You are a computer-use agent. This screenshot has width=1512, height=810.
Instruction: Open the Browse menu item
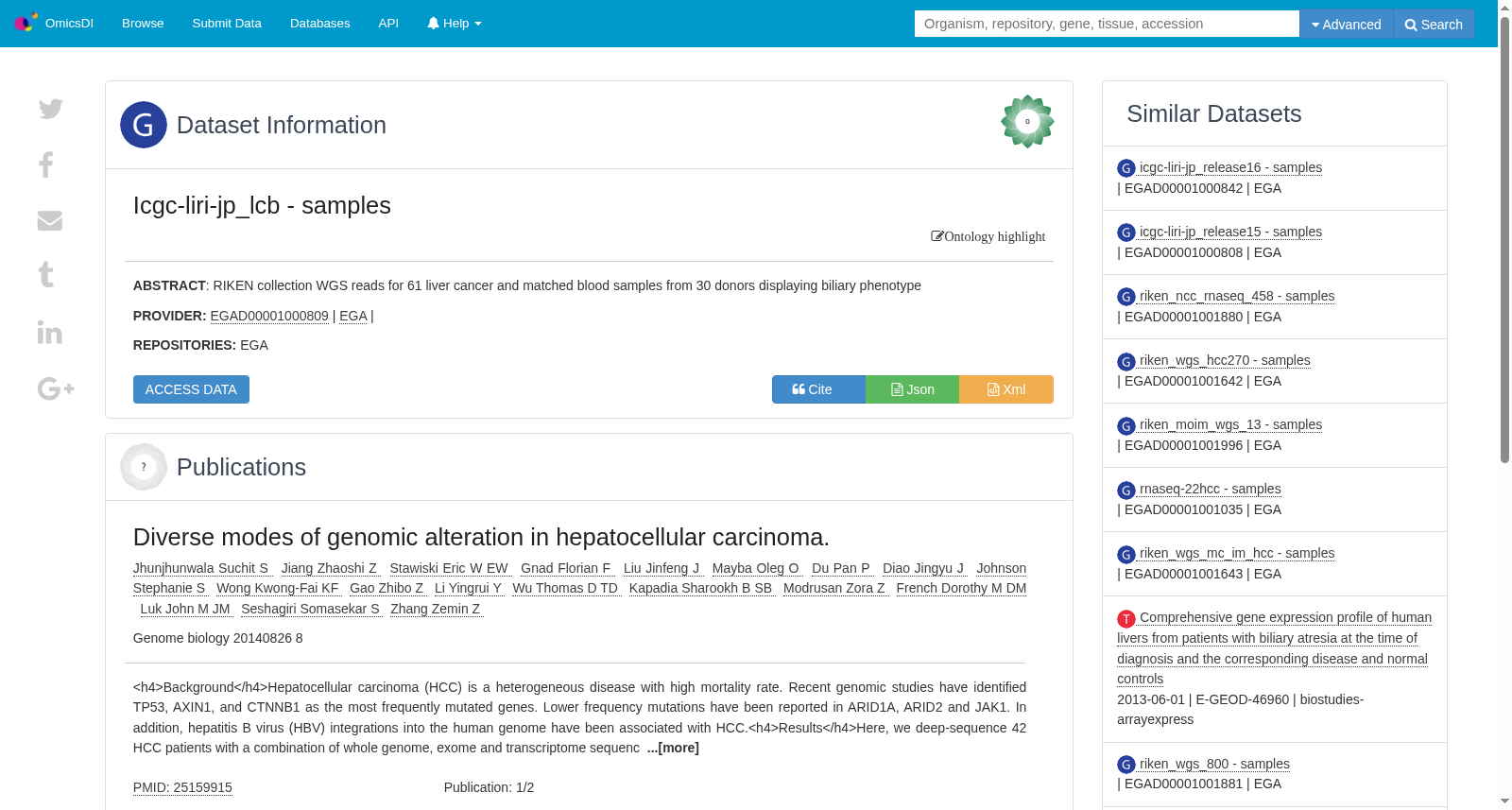tap(143, 23)
